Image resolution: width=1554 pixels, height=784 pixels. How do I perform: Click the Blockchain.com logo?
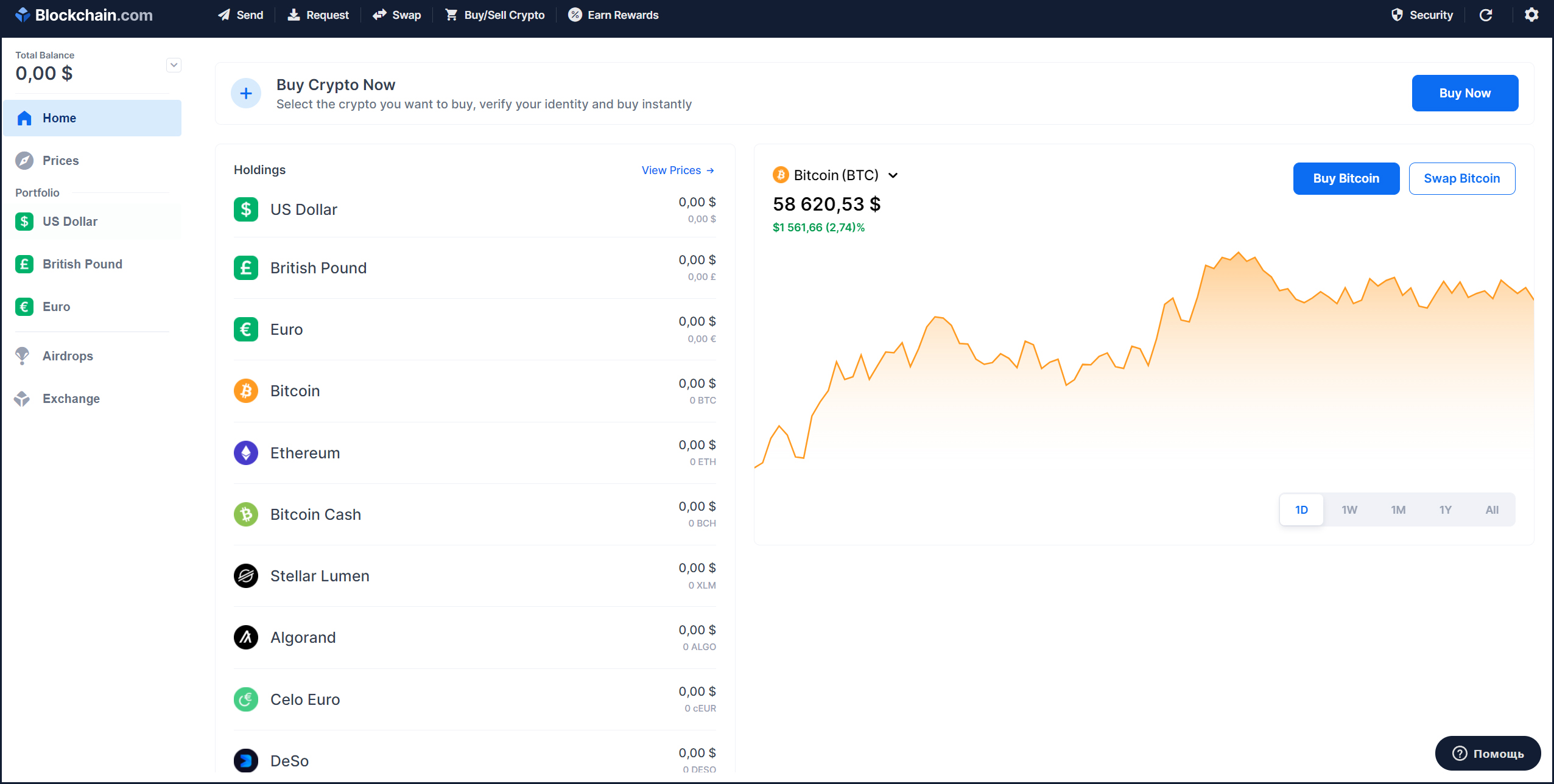point(84,15)
